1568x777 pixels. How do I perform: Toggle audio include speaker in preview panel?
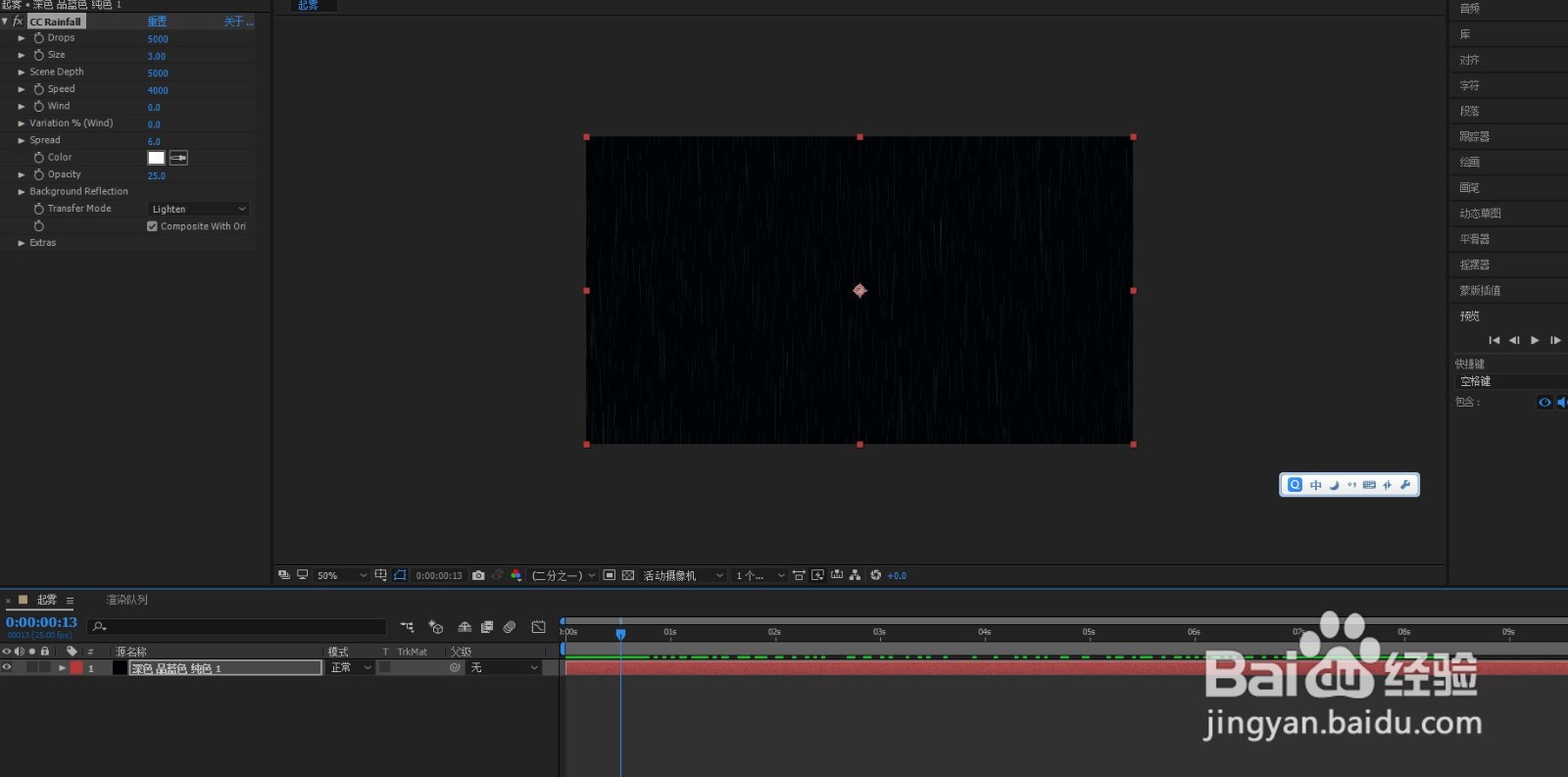(x=1561, y=403)
